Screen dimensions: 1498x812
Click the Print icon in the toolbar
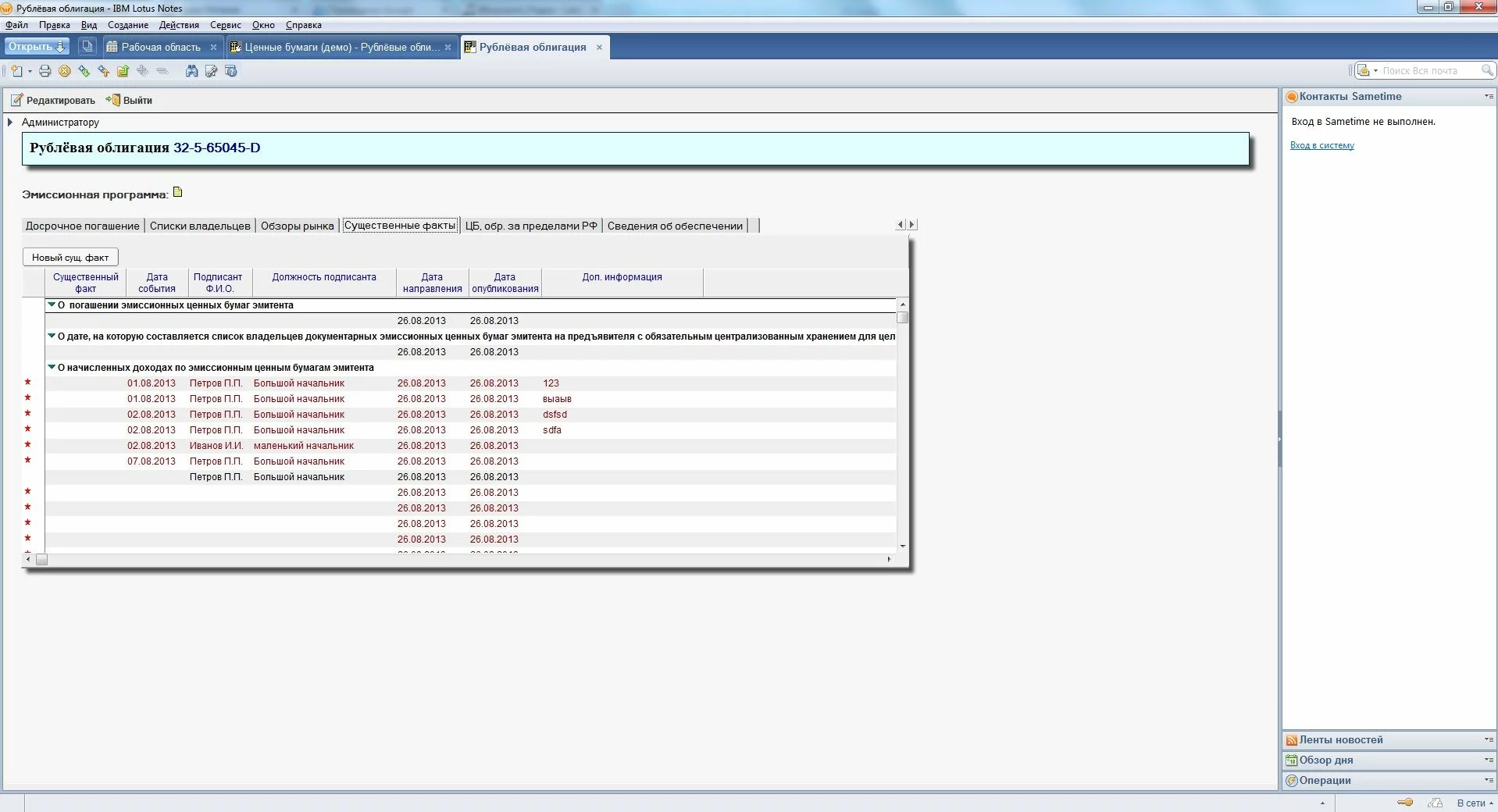45,71
